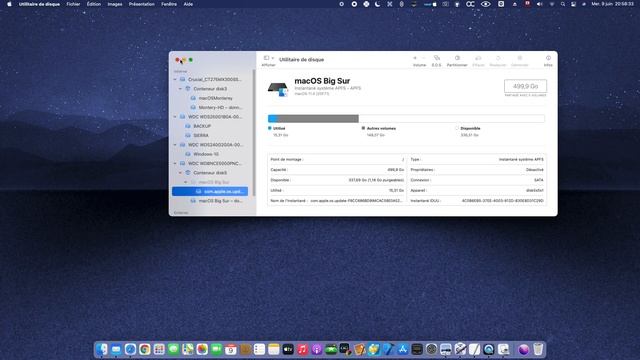Open Safari from the Dock
The width and height of the screenshot is (640, 360).
tap(130, 349)
